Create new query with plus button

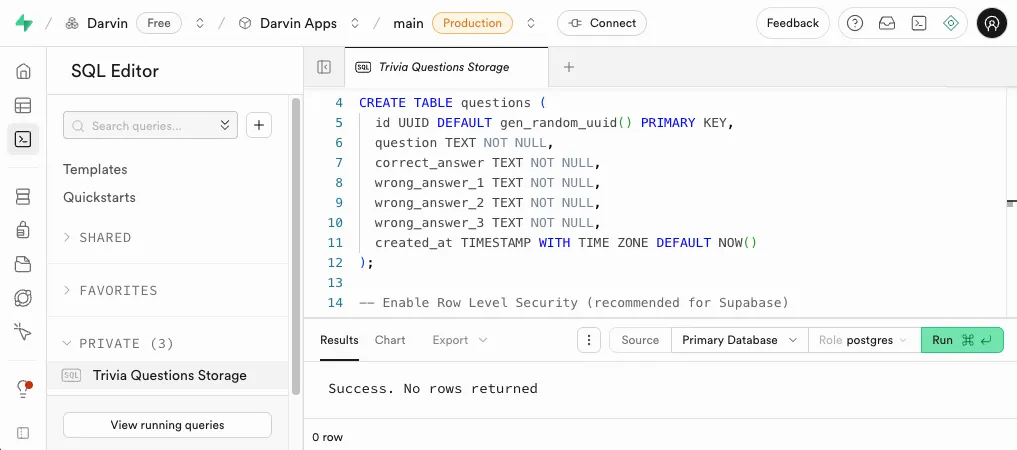259,125
